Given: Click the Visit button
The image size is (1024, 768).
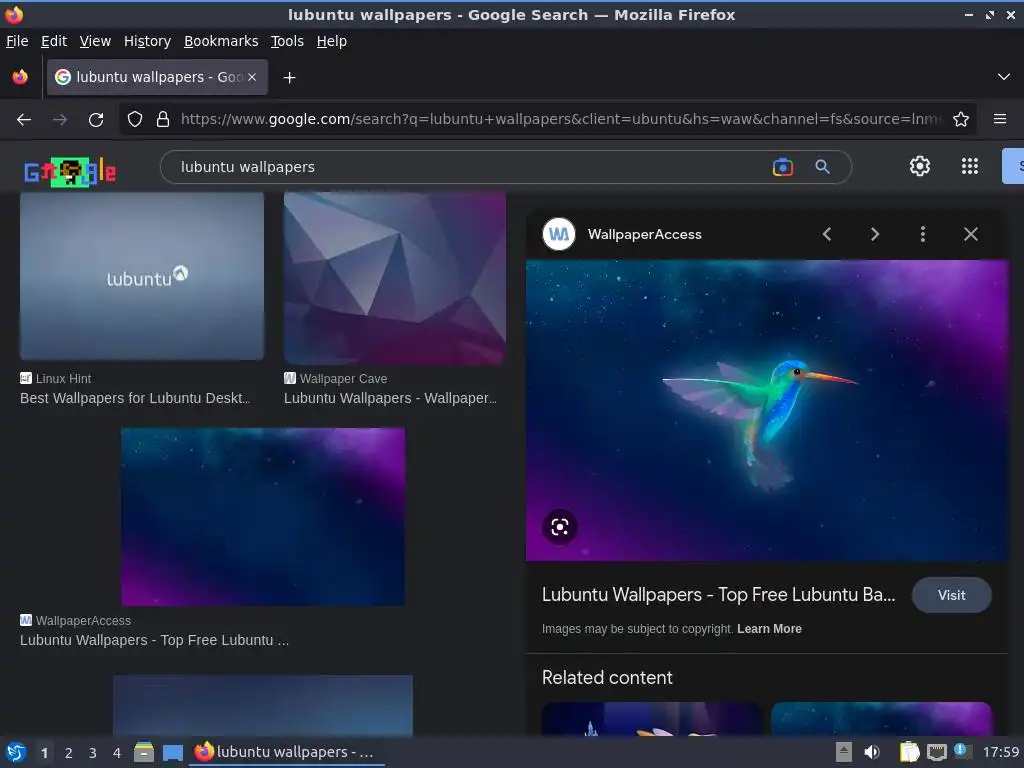Looking at the screenshot, I should click(952, 595).
